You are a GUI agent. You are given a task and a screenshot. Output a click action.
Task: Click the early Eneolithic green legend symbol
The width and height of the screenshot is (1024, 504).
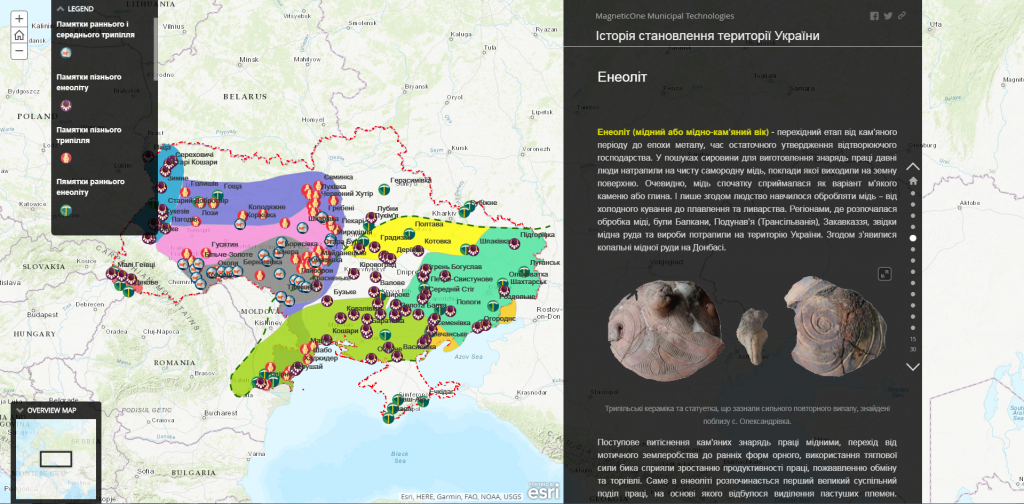pyautogui.click(x=65, y=210)
